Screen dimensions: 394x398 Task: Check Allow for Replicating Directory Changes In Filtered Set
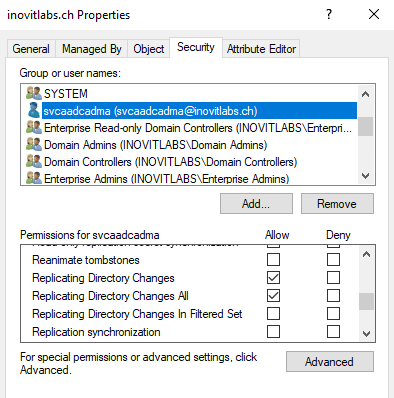tap(273, 314)
